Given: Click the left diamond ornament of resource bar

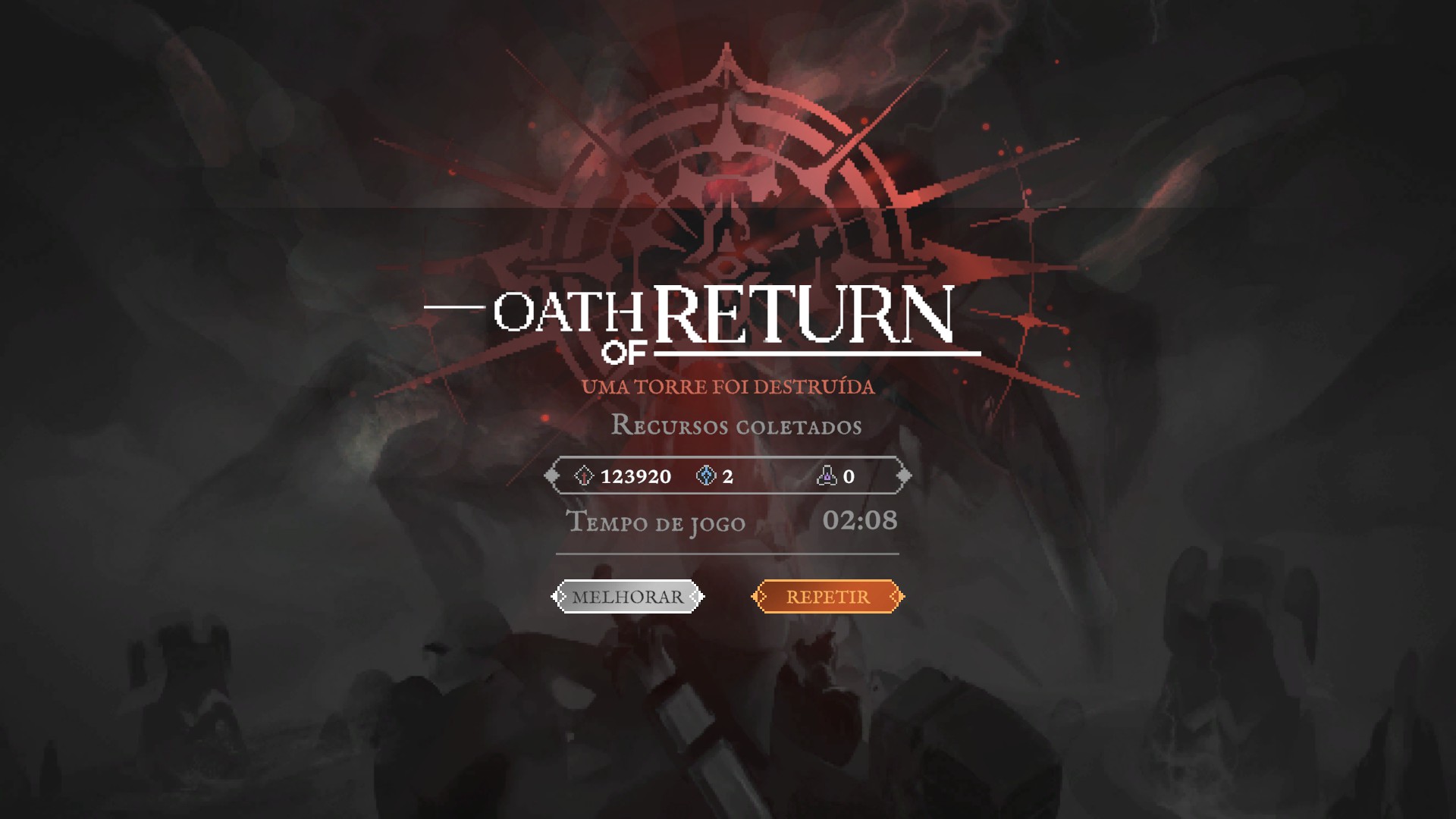Looking at the screenshot, I should (x=552, y=476).
